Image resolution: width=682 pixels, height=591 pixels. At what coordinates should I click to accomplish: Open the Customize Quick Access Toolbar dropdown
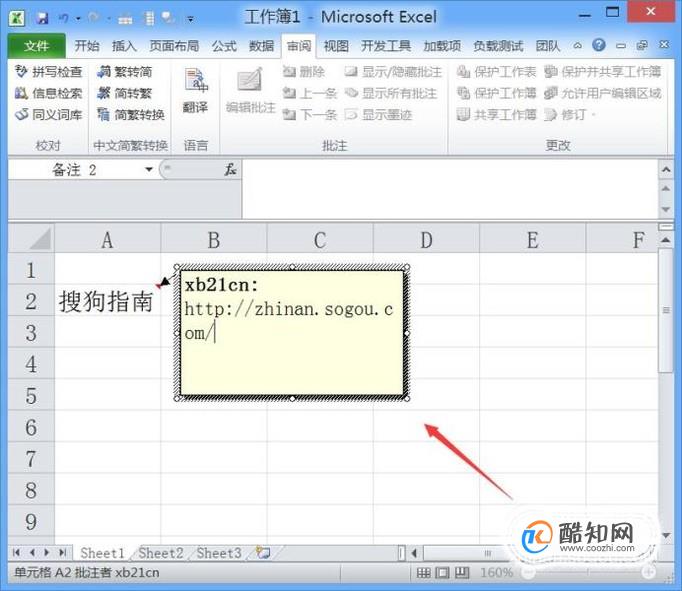(190, 19)
